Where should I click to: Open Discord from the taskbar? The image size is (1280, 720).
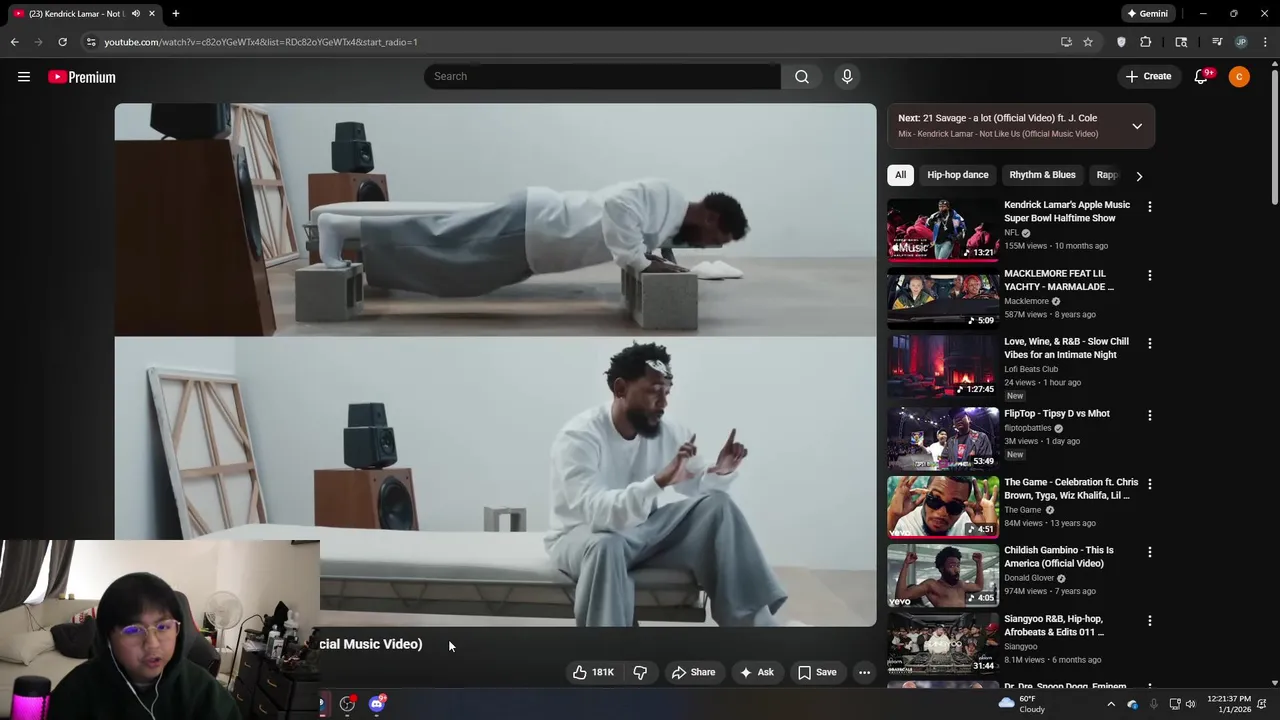click(x=377, y=704)
